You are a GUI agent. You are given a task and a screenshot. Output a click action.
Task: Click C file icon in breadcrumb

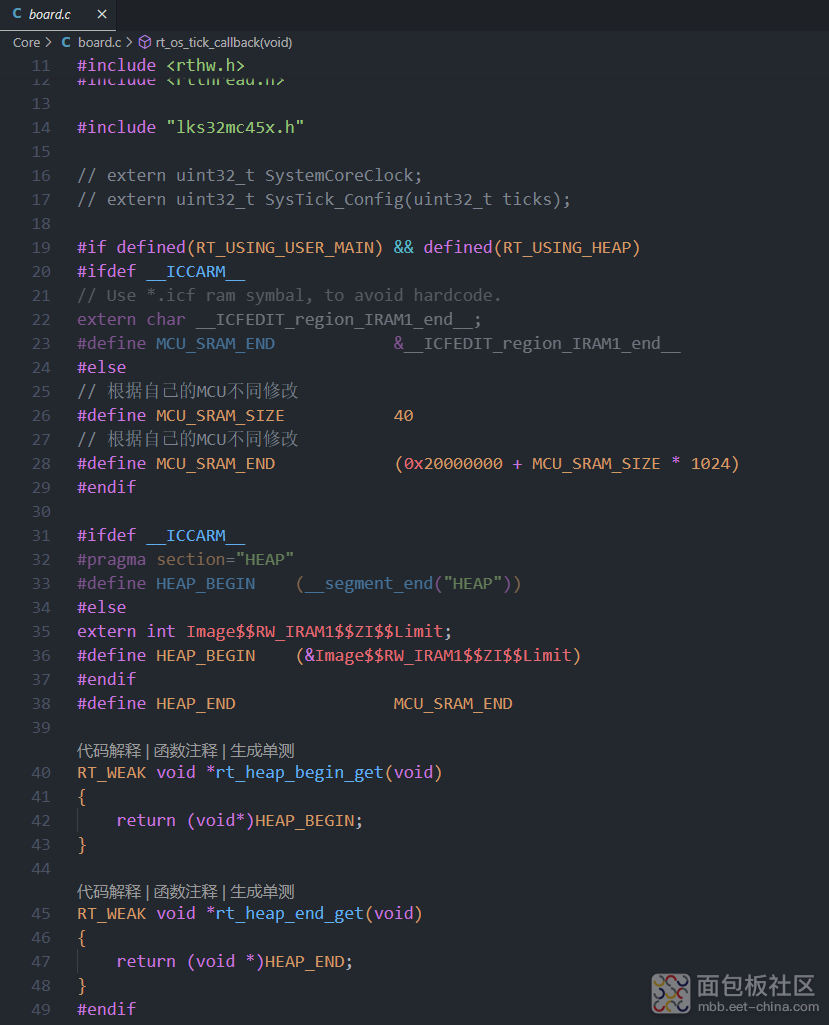click(66, 42)
